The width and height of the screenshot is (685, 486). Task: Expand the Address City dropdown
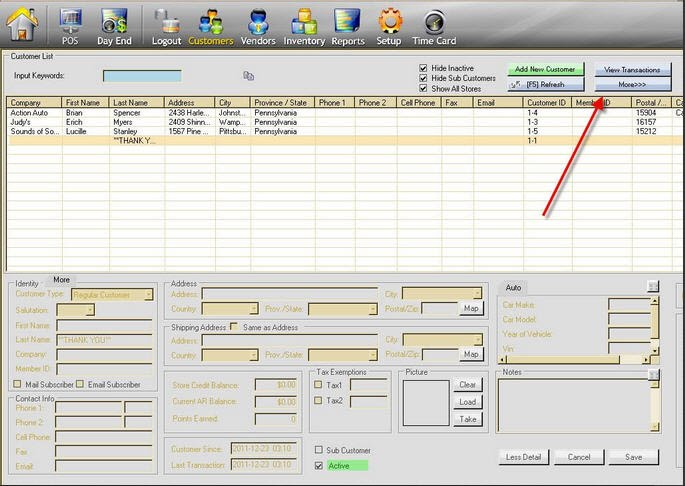[x=476, y=294]
